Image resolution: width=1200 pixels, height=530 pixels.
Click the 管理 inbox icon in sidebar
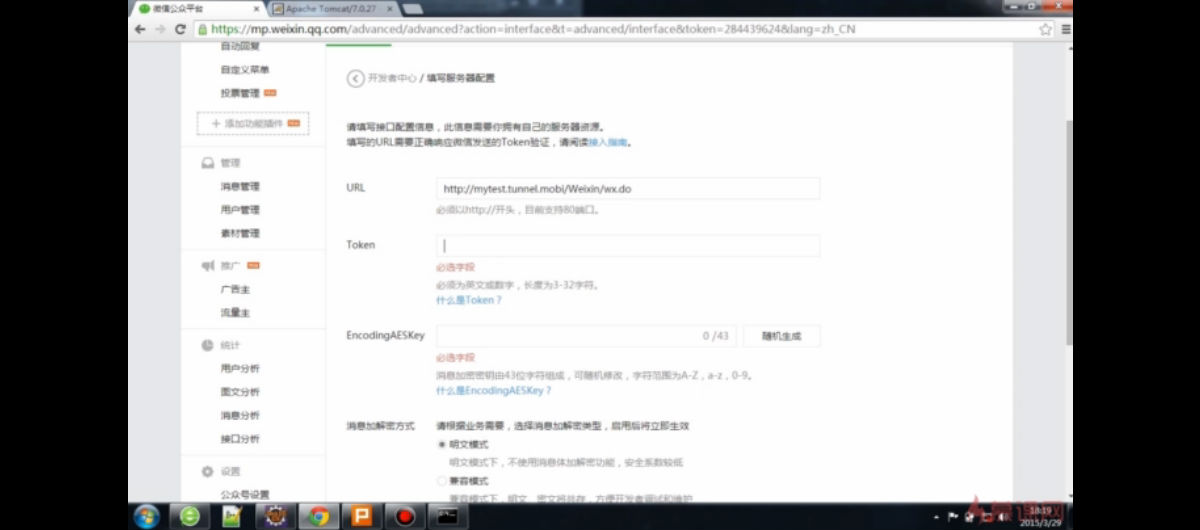pyautogui.click(x=207, y=163)
